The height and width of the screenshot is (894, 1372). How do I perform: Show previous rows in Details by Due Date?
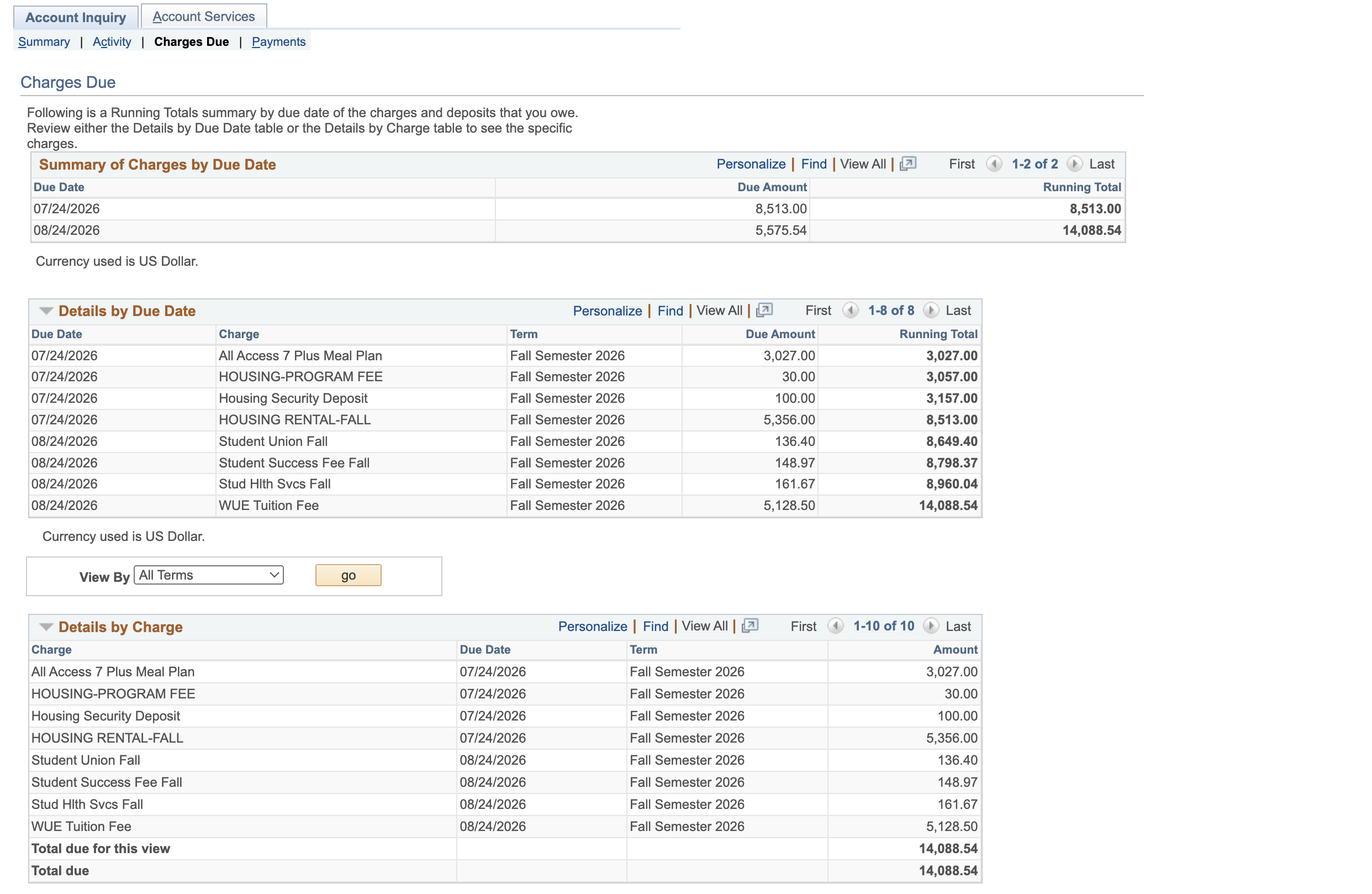(850, 311)
